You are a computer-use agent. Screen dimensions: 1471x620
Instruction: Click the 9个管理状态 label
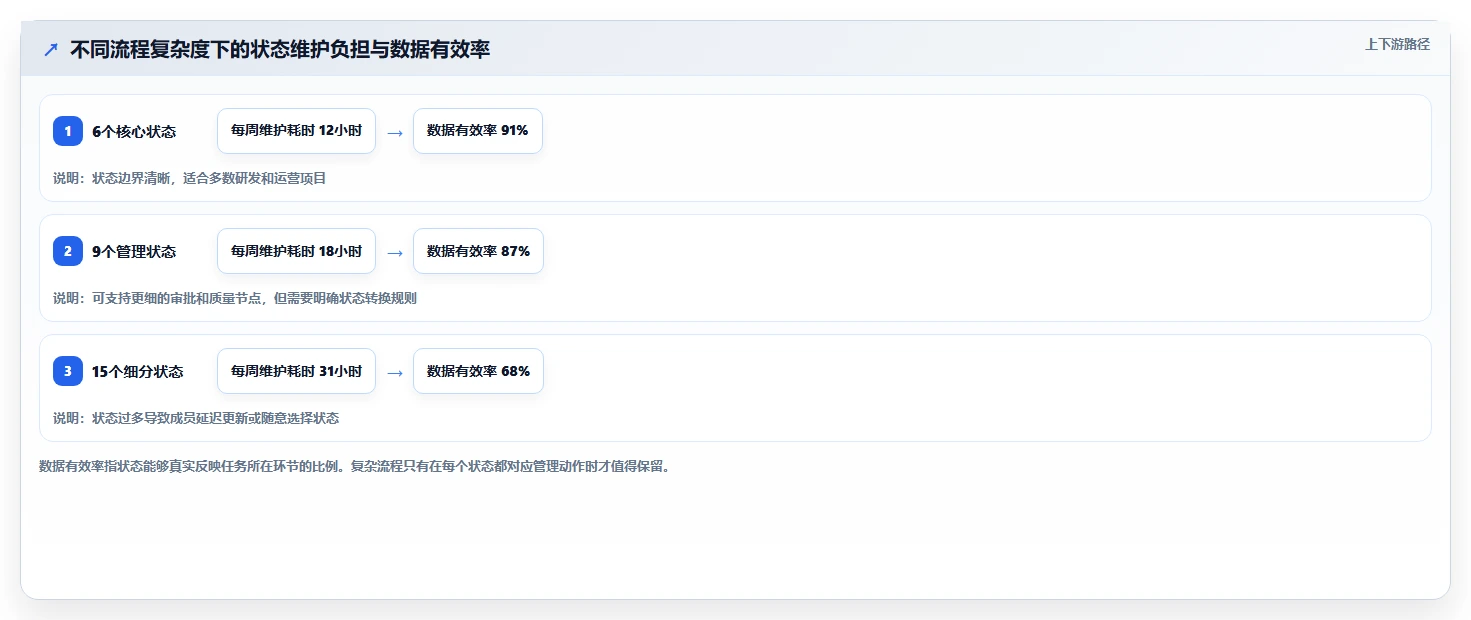tap(134, 251)
